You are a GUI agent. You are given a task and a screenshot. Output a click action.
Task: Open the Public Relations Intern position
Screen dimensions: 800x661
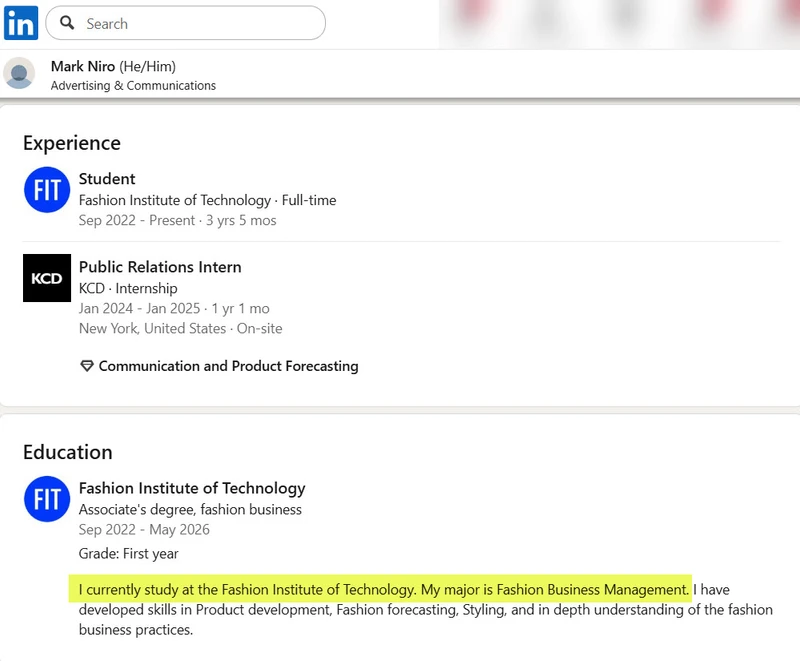click(160, 267)
